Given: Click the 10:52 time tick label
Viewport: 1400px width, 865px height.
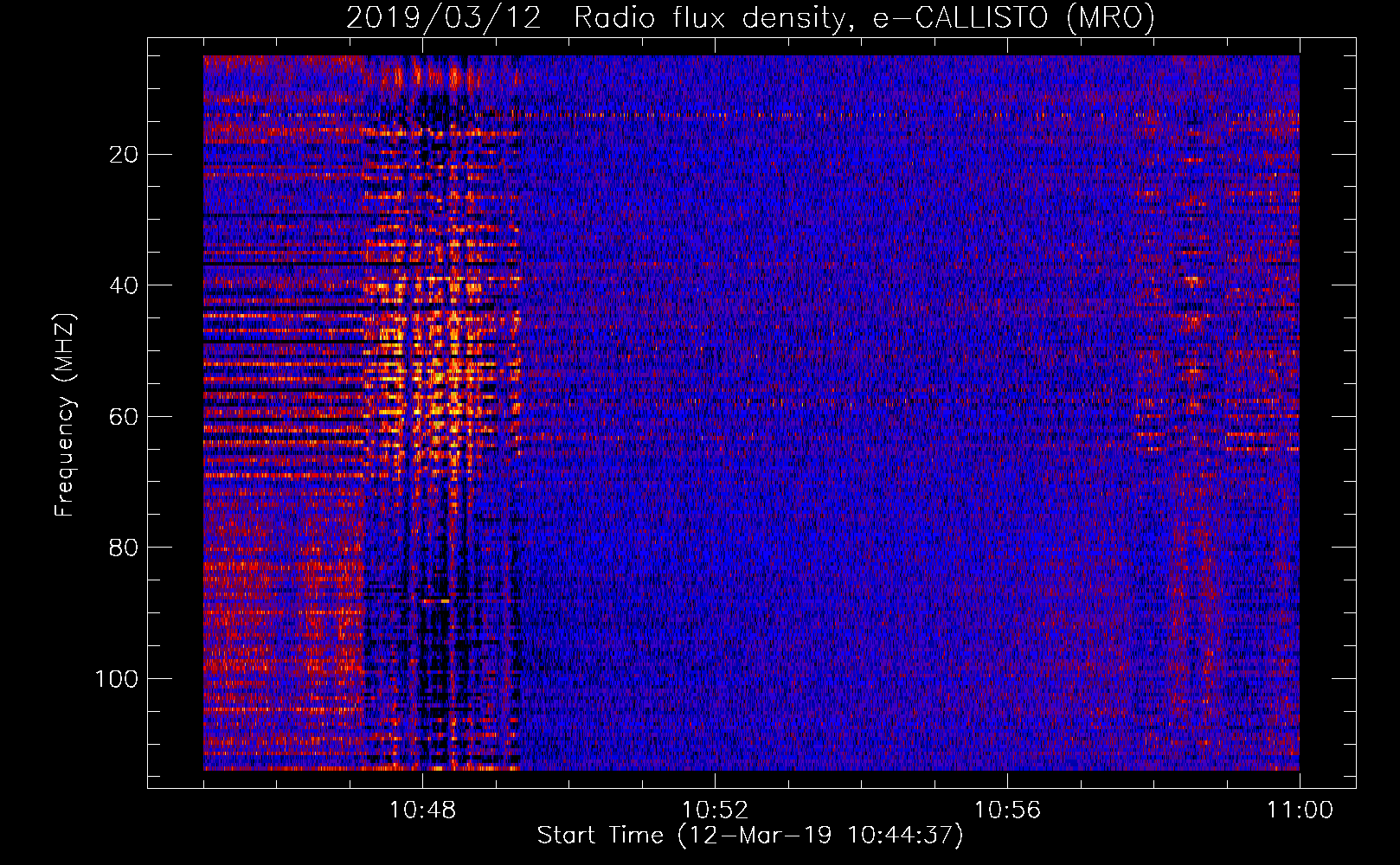Looking at the screenshot, I should (715, 810).
